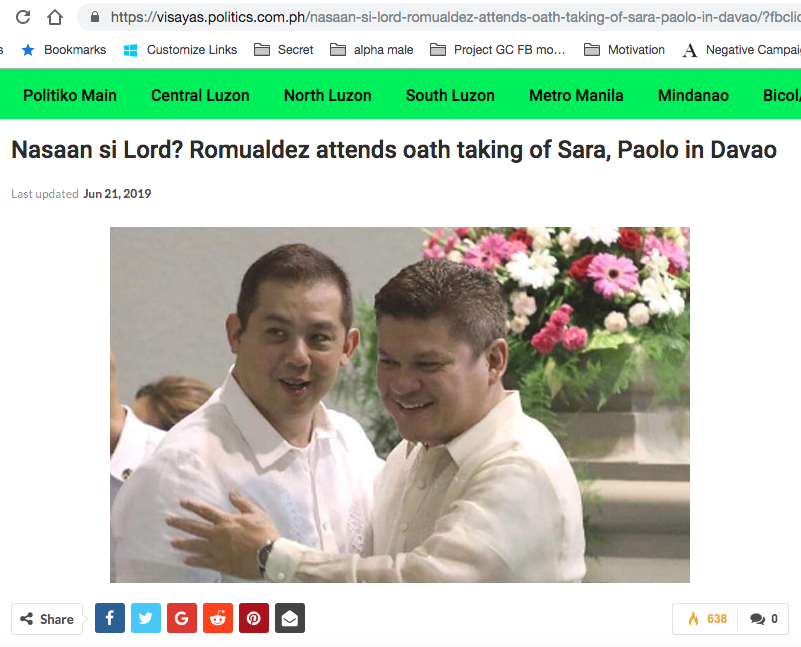This screenshot has height=647, width=801.
Task: Open the Mindanao navigation item
Action: 693,95
